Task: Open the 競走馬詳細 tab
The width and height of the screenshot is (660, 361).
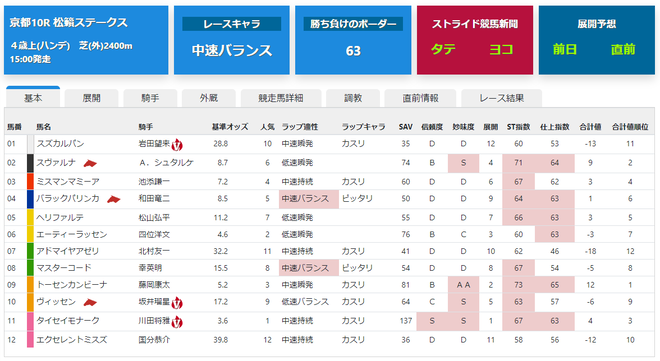Action: (x=281, y=98)
